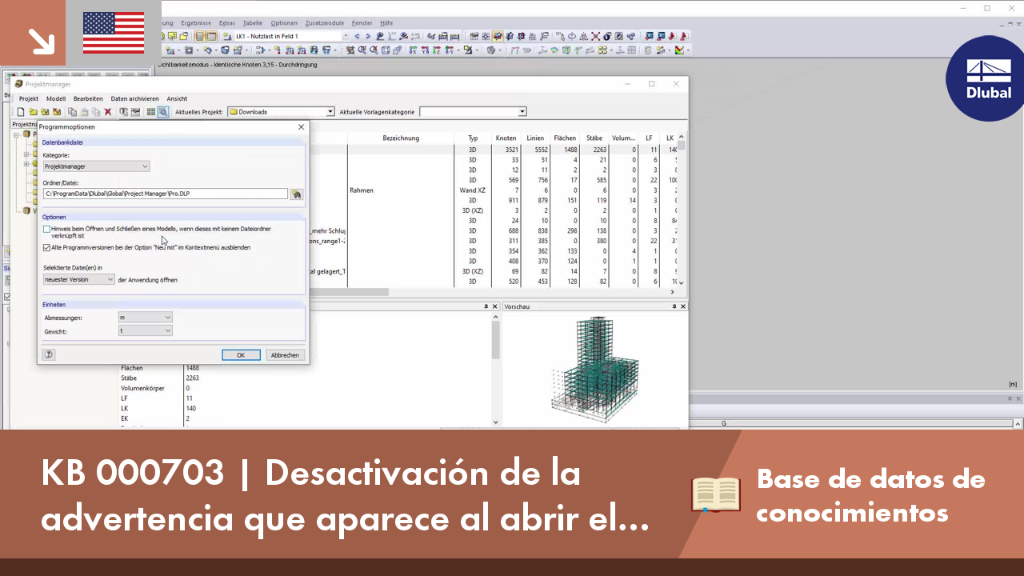The height and width of the screenshot is (576, 1024).
Task: Click the Abbrechen button
Action: pyautogui.click(x=285, y=355)
